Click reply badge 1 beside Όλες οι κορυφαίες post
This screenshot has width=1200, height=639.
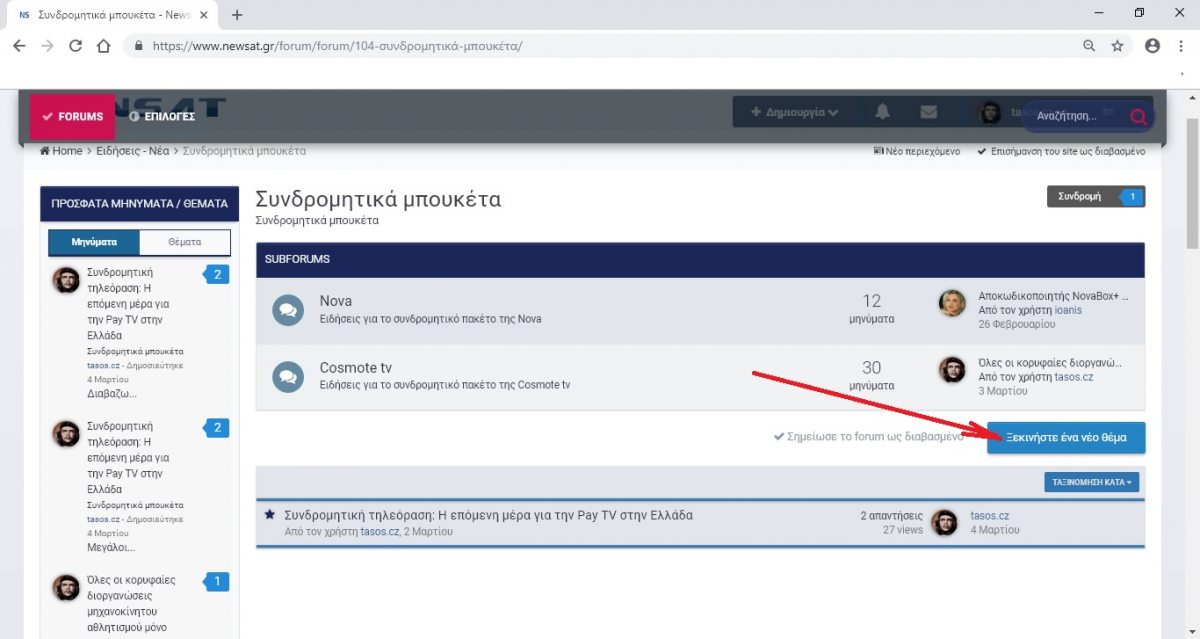point(216,582)
